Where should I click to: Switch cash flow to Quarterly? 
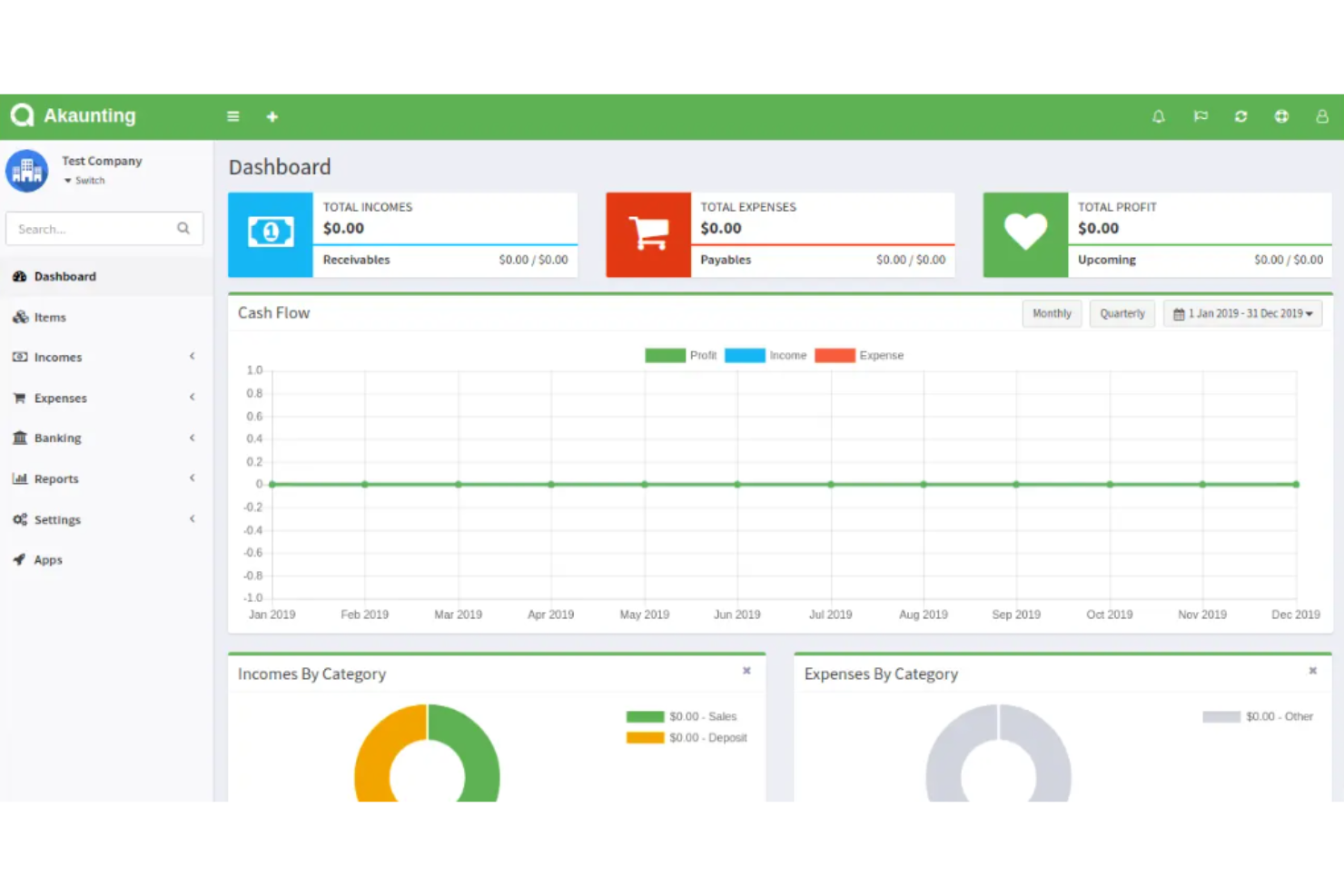[1122, 313]
